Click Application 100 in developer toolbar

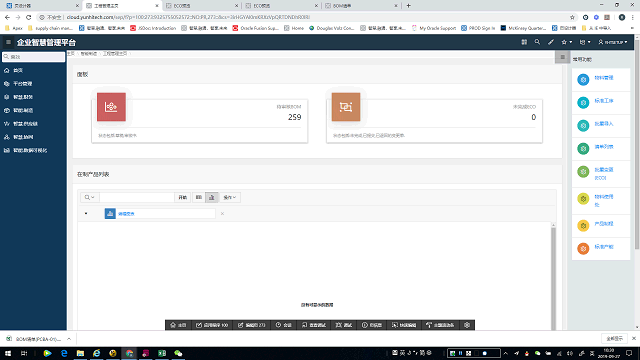pyautogui.click(x=212, y=325)
